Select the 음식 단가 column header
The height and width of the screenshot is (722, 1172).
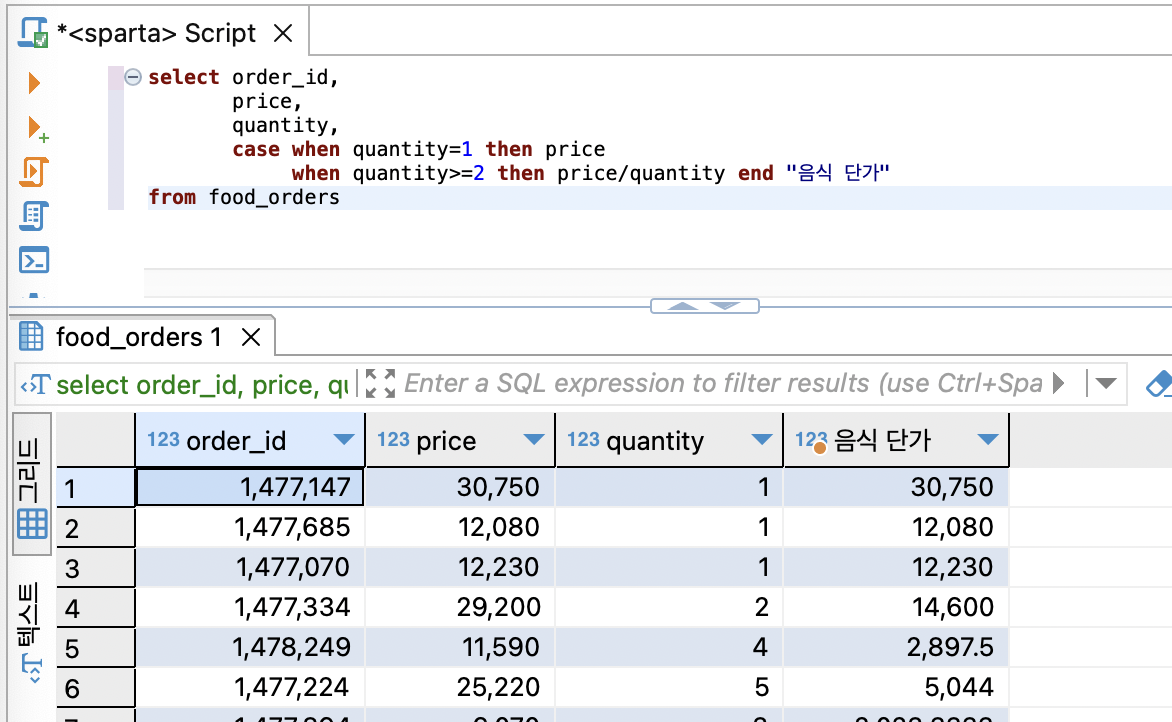point(896,440)
